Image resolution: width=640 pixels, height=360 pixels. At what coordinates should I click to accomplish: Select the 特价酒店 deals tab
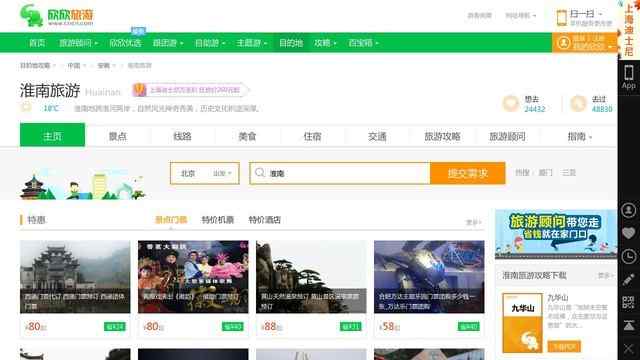point(264,220)
